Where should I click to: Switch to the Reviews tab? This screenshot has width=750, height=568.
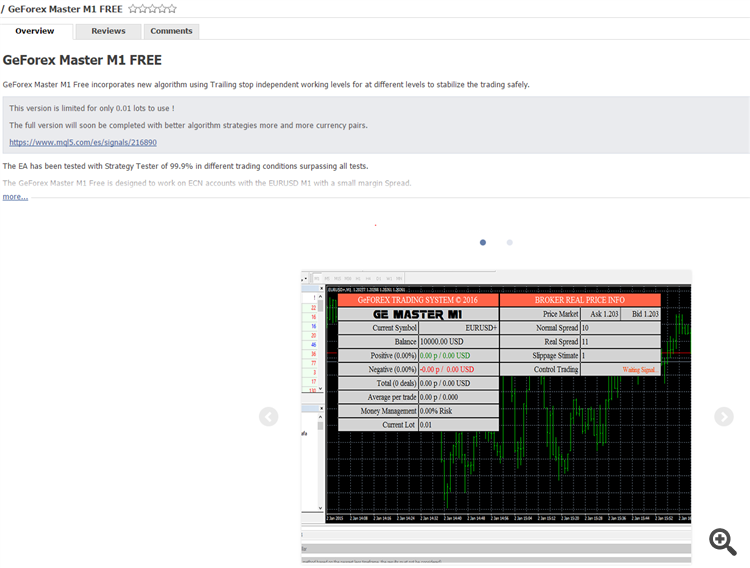click(x=108, y=31)
